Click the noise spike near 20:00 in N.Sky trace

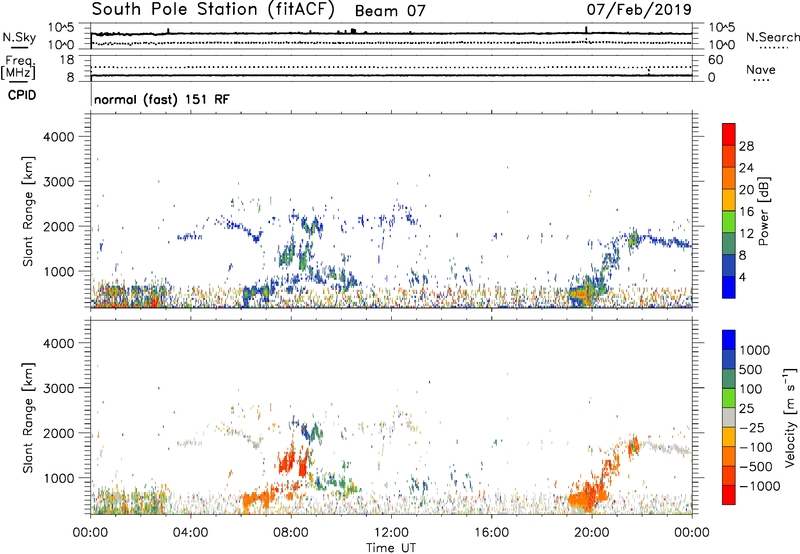(x=586, y=30)
